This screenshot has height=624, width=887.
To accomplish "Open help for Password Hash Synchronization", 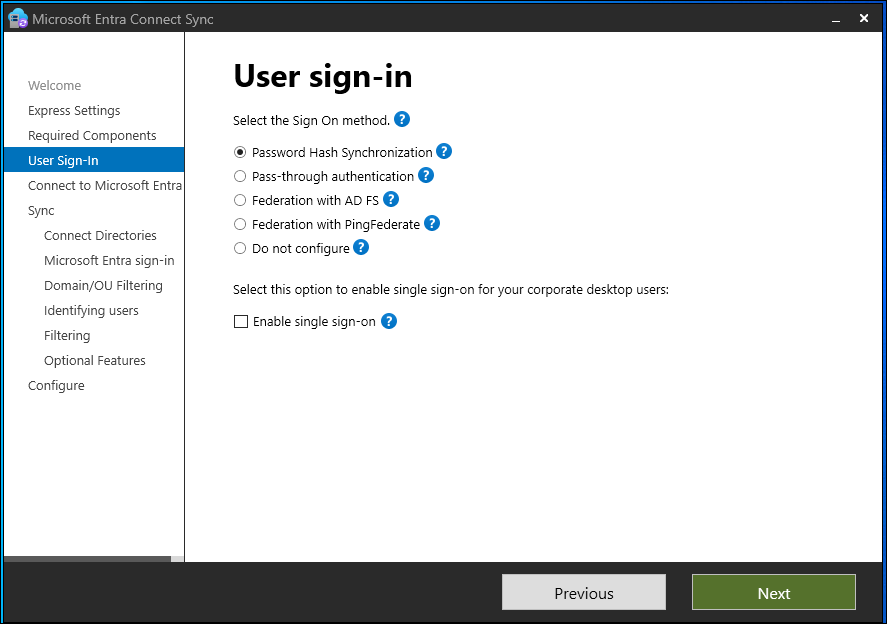I will click(444, 152).
